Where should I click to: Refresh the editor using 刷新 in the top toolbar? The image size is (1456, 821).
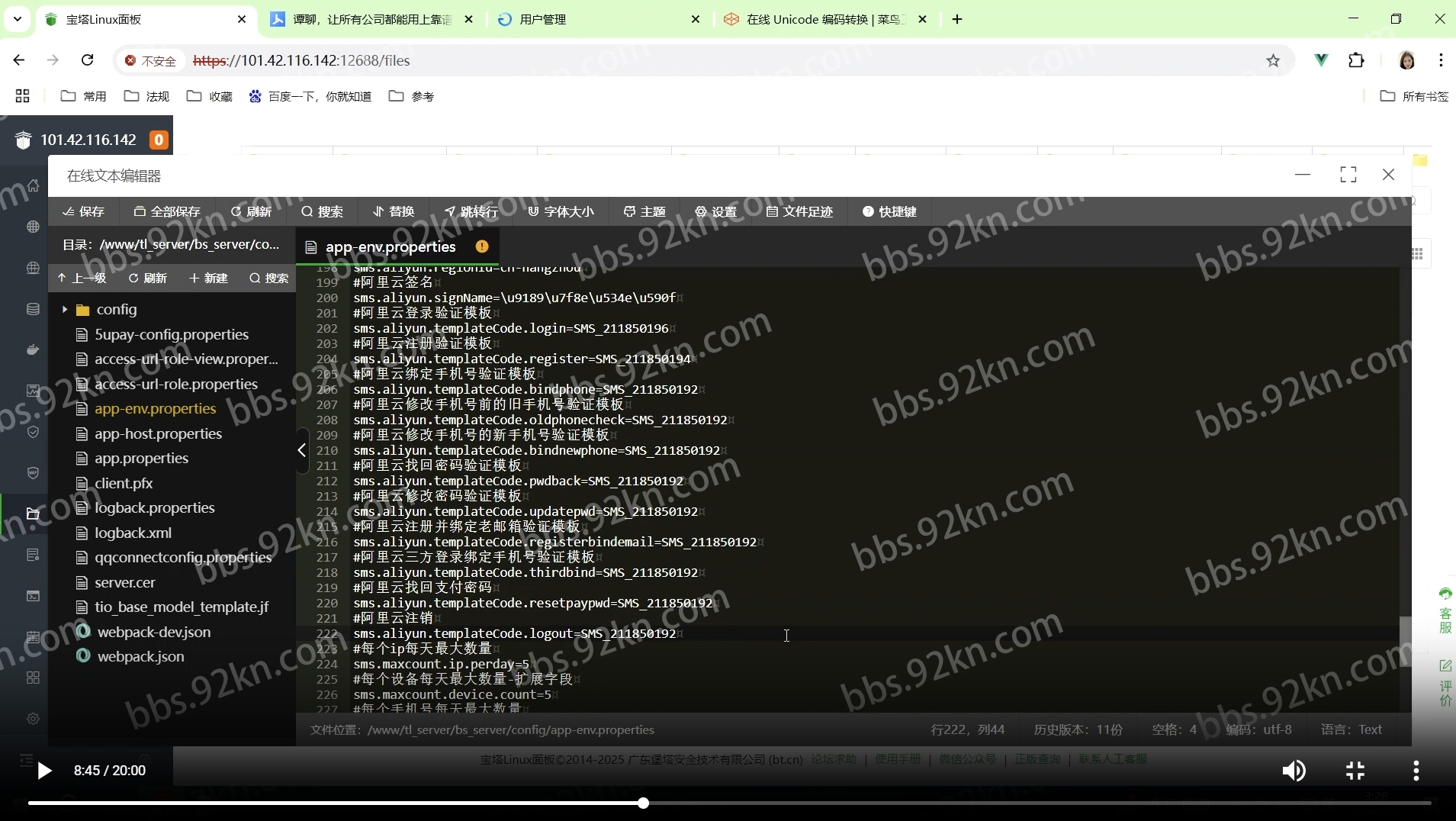[251, 211]
